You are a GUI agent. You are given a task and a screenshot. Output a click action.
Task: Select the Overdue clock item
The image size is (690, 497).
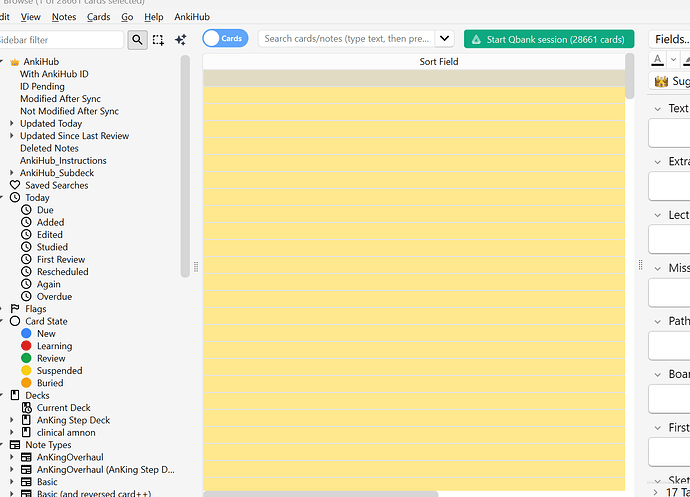[26, 296]
